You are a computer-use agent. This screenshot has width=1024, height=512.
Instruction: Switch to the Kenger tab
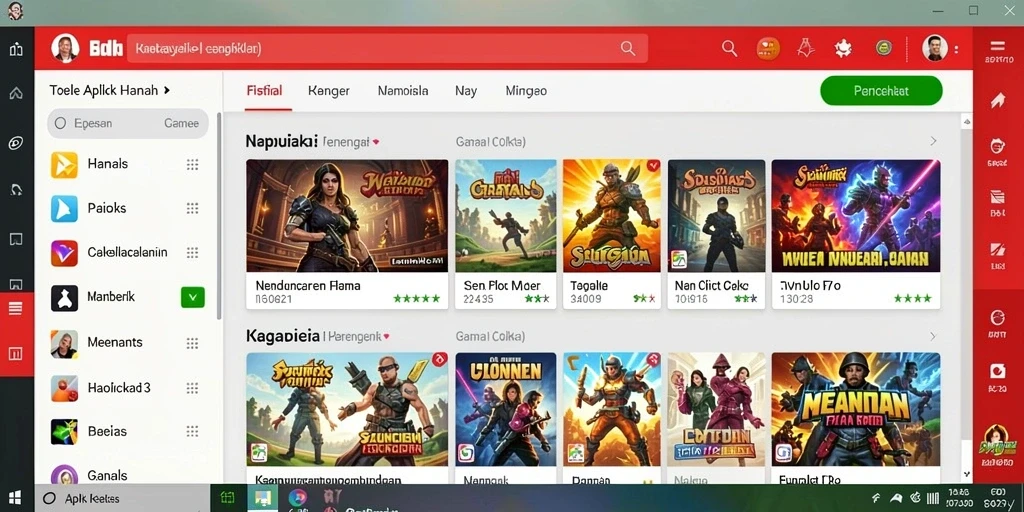[x=328, y=91]
